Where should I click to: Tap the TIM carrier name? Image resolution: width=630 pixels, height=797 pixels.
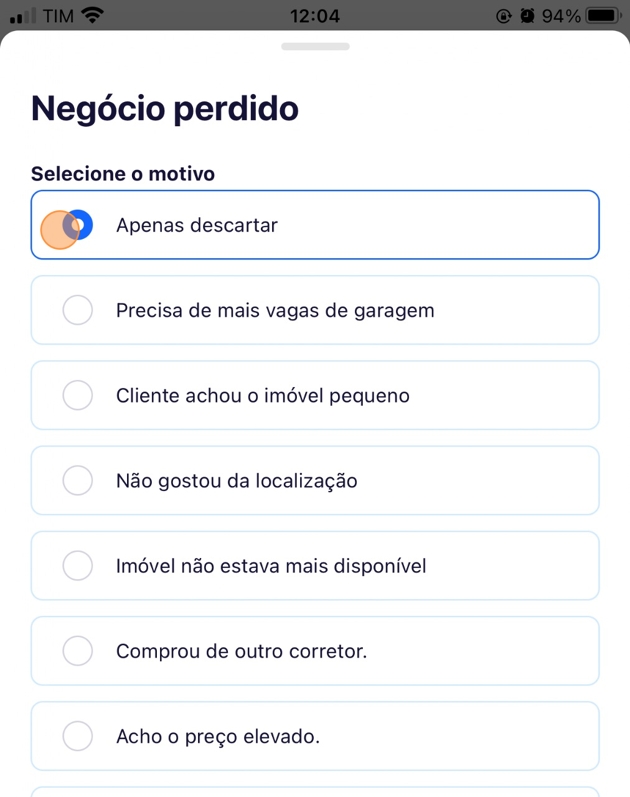click(x=59, y=16)
